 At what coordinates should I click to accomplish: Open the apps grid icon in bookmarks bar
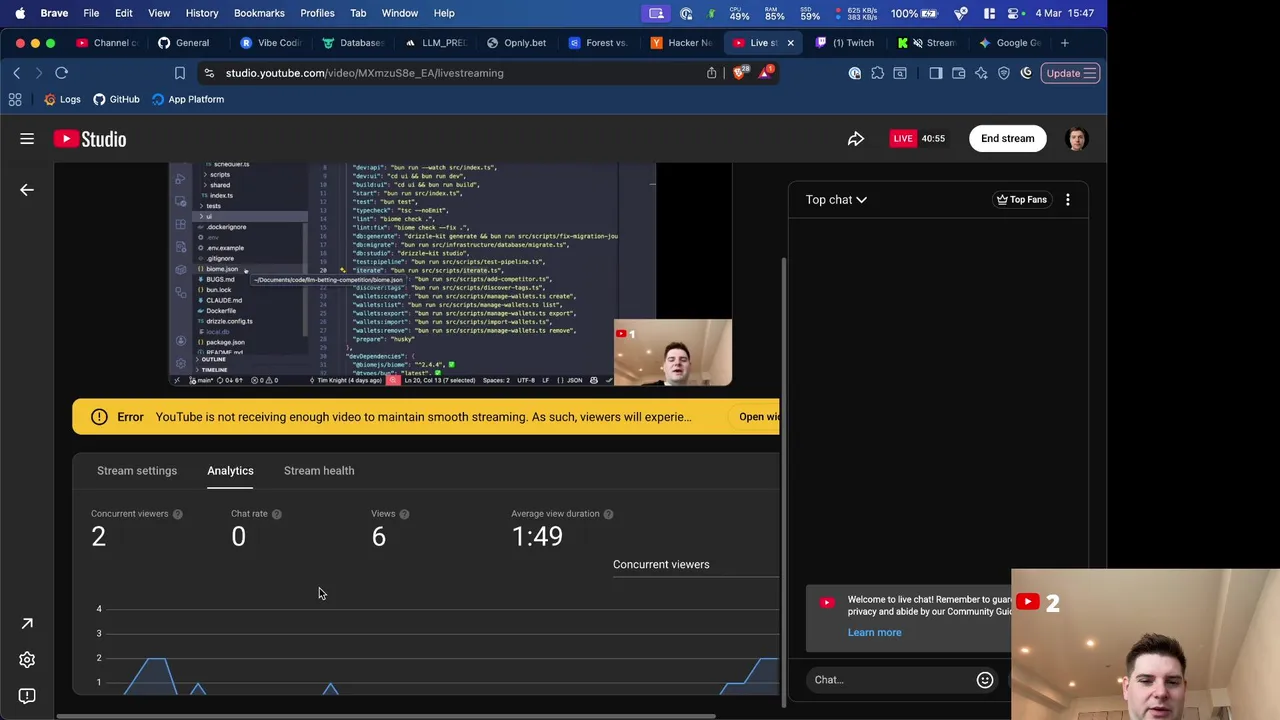click(15, 99)
